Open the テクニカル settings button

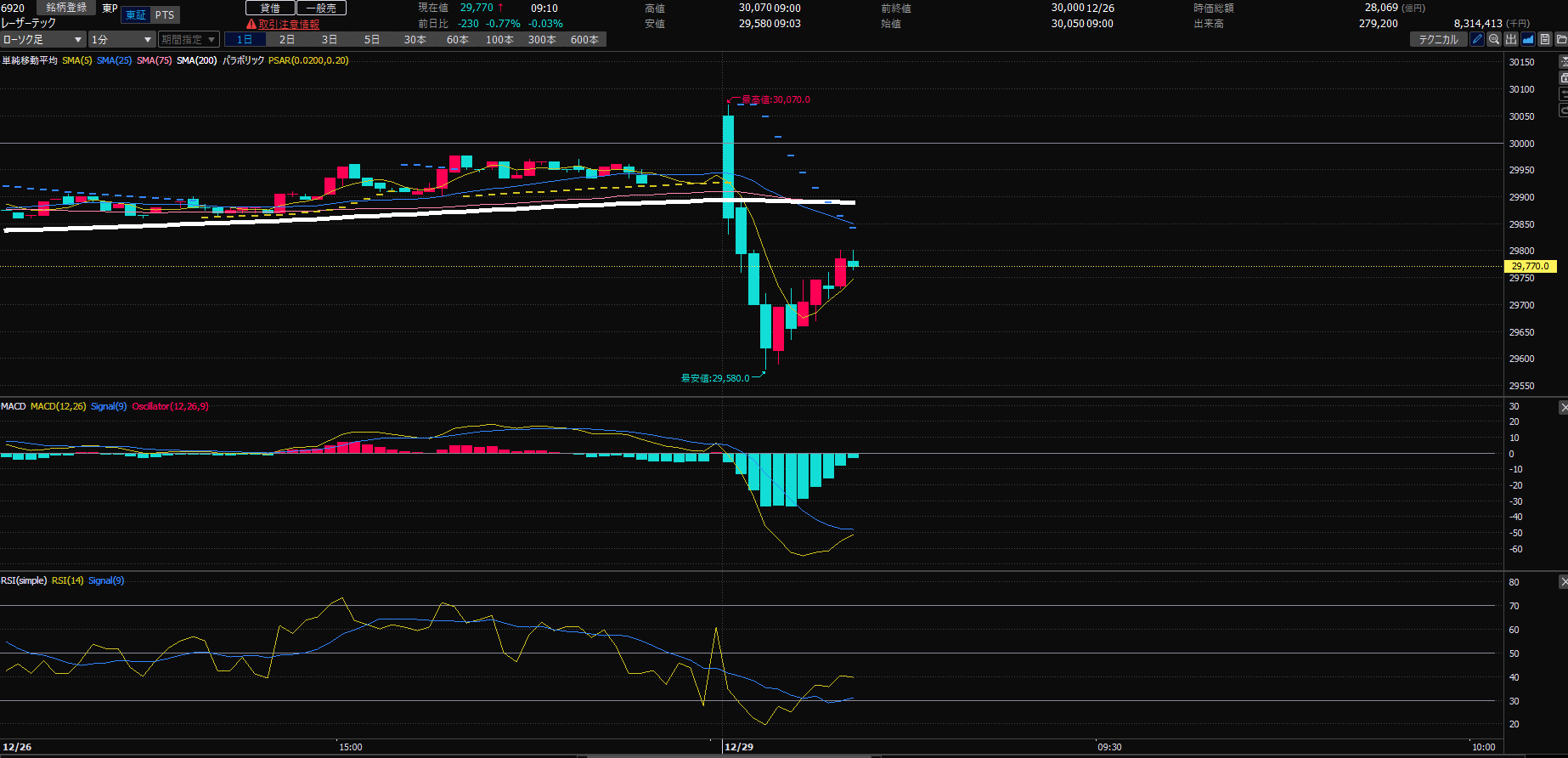(x=1438, y=39)
